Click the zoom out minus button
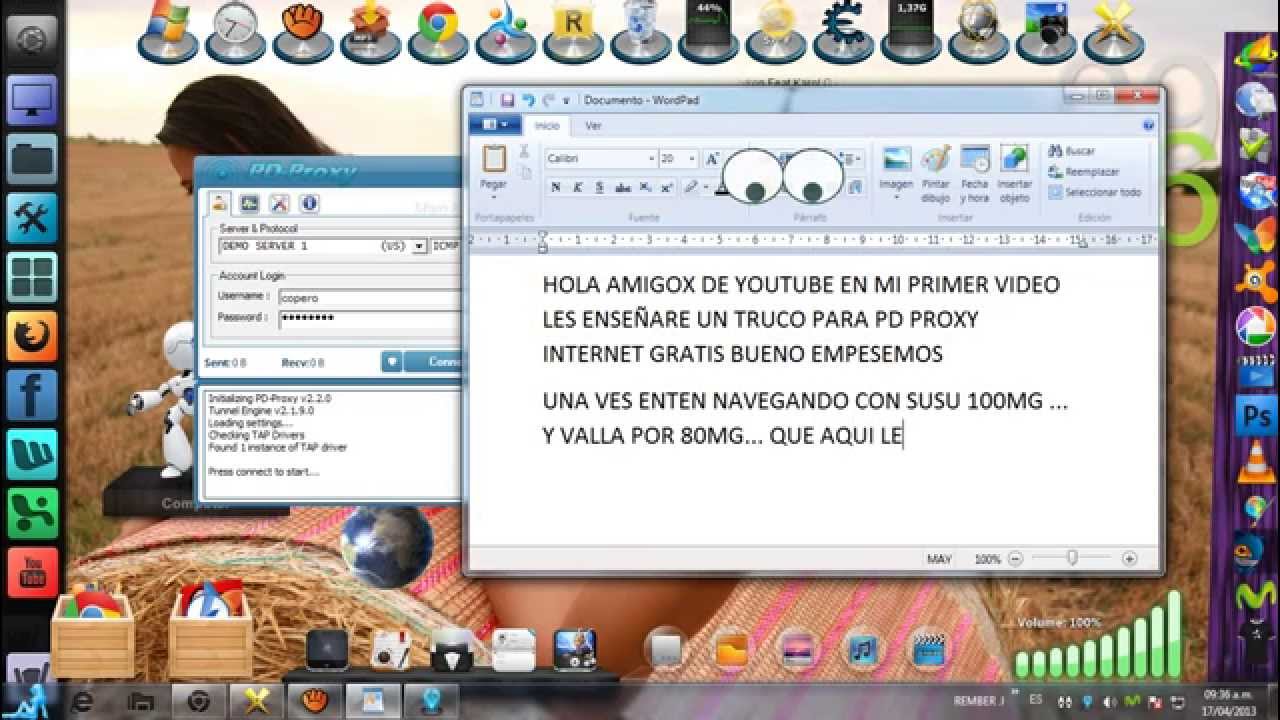1280x720 pixels. click(1014, 559)
